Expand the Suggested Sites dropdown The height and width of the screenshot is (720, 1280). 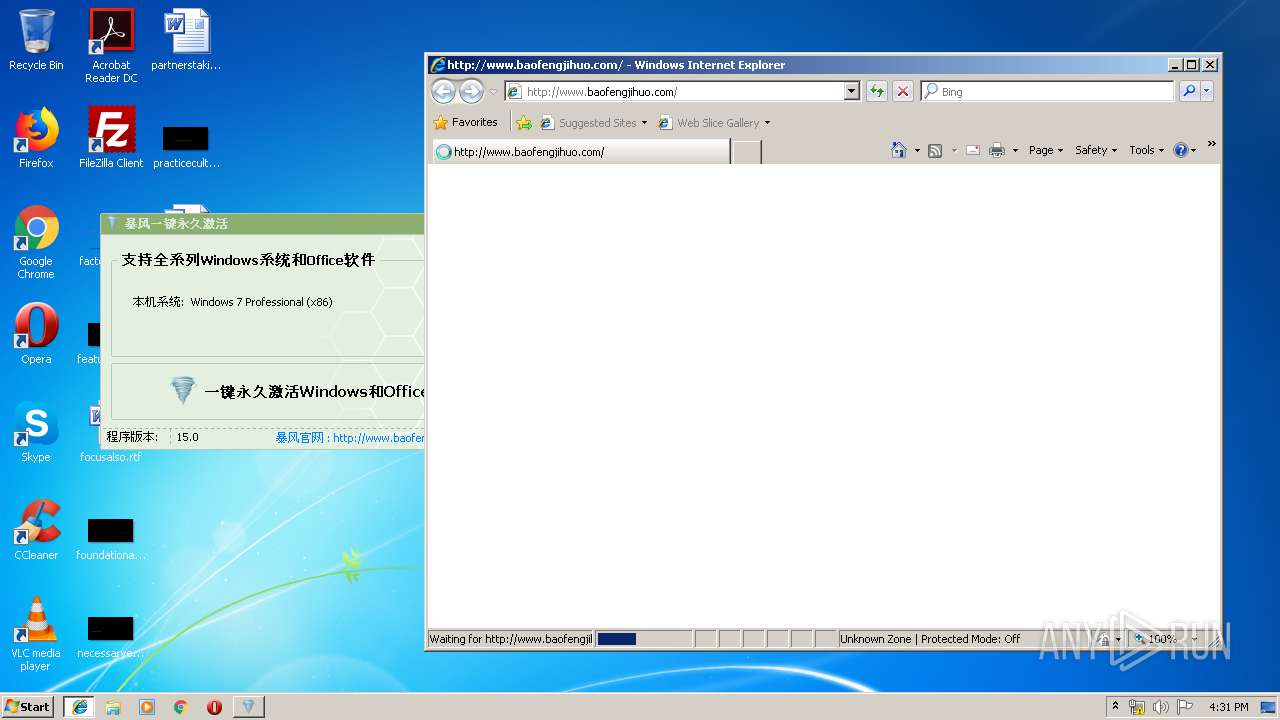(x=644, y=123)
